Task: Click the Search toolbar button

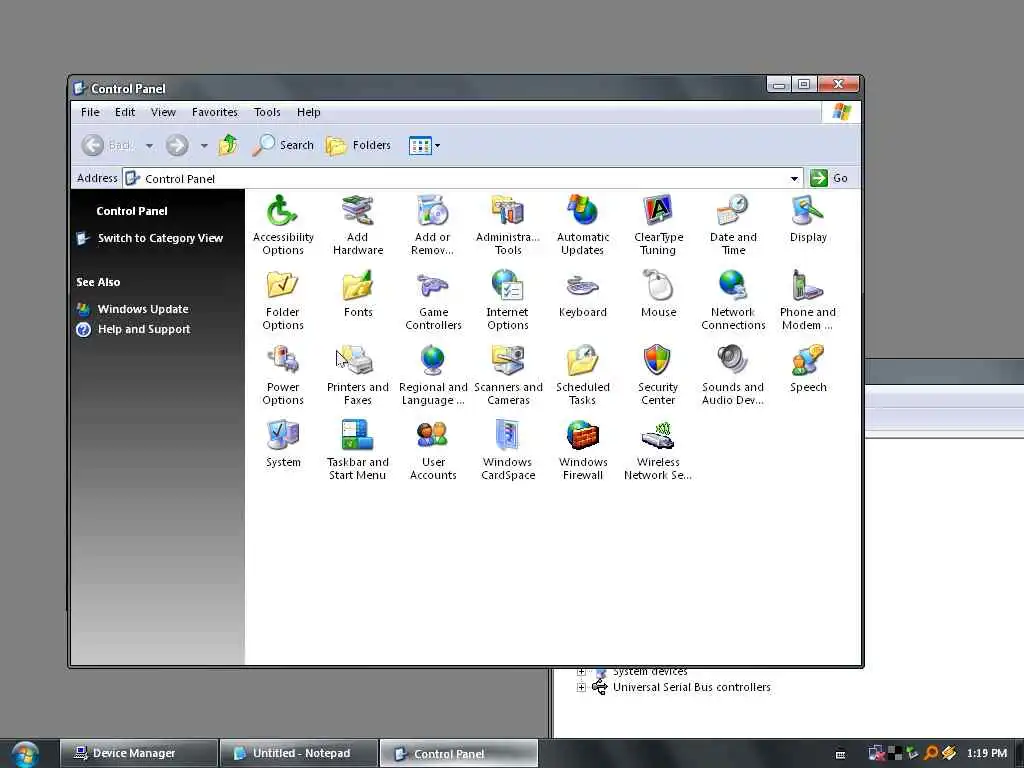Action: point(283,145)
